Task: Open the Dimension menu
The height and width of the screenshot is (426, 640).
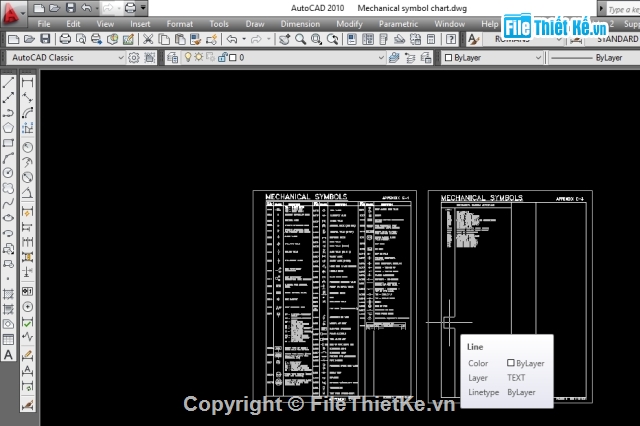Action: pos(300,24)
